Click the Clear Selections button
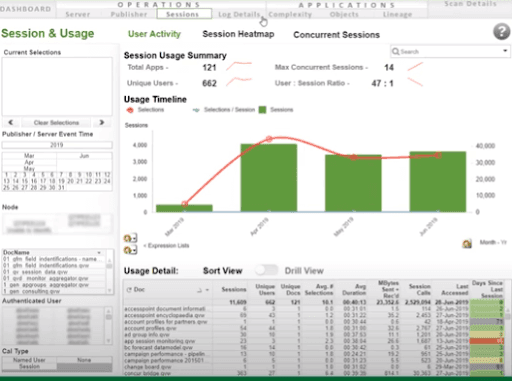 click(56, 123)
